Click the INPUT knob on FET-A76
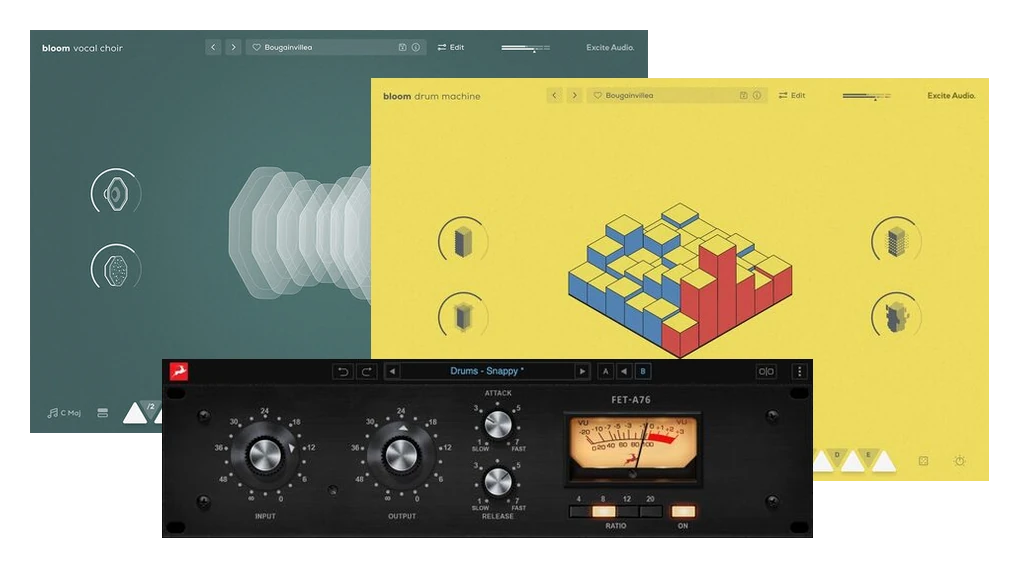 pyautogui.click(x=265, y=456)
